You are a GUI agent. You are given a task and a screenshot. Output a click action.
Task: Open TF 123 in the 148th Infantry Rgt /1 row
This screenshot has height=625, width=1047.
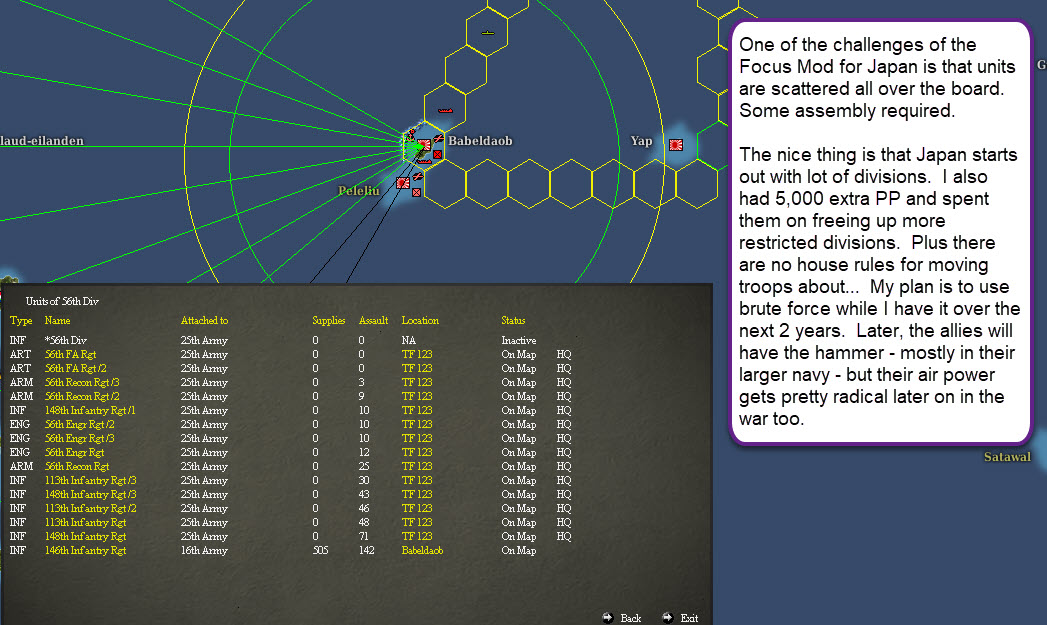point(417,411)
